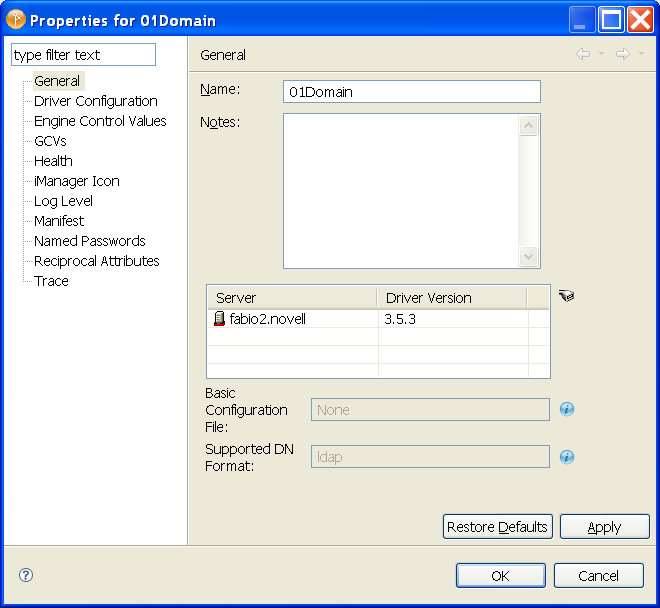Screen dimensions: 660x608
Task: Click the Restore Defaults button
Action: point(498,526)
